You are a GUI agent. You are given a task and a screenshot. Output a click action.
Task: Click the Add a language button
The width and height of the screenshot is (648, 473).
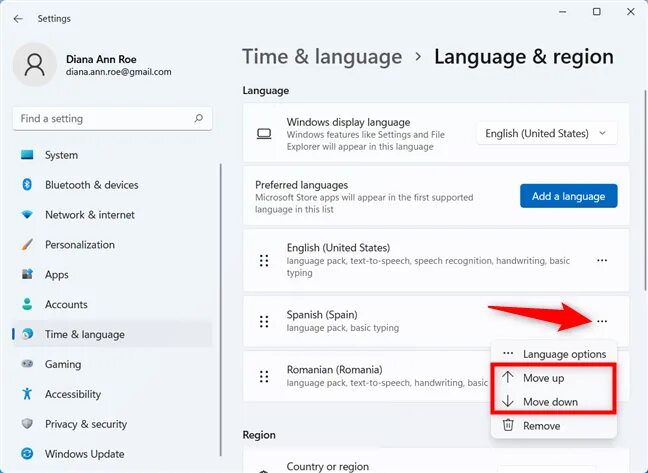pos(569,196)
